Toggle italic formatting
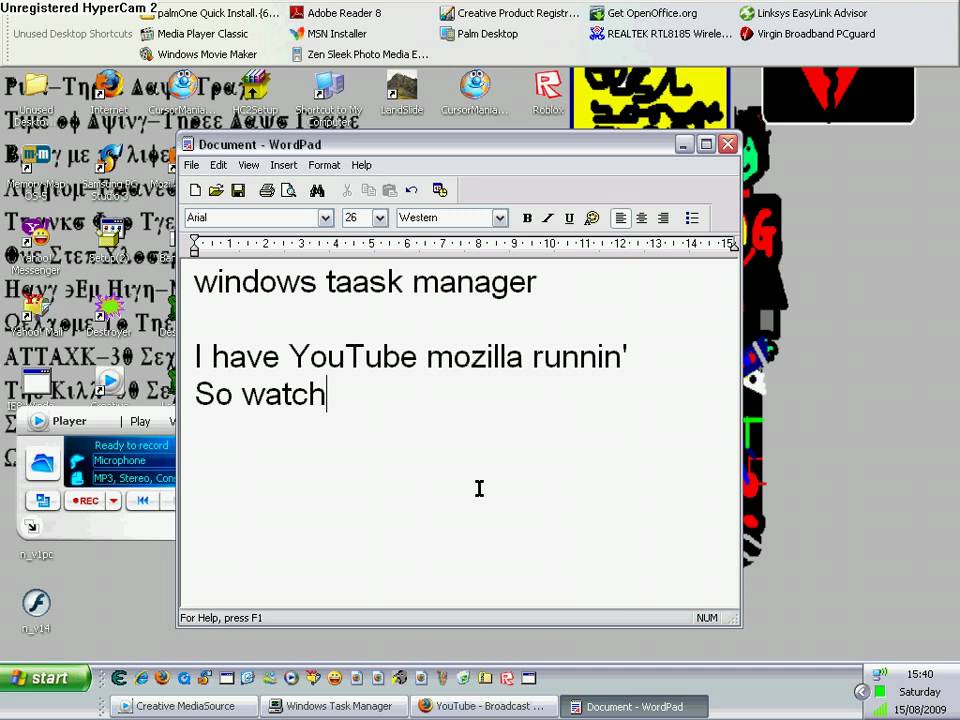960x720 pixels. pos(548,218)
